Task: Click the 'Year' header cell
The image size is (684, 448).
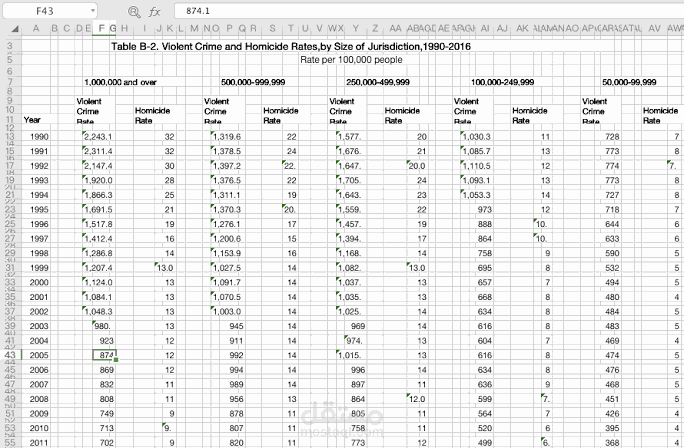Action: pos(32,120)
